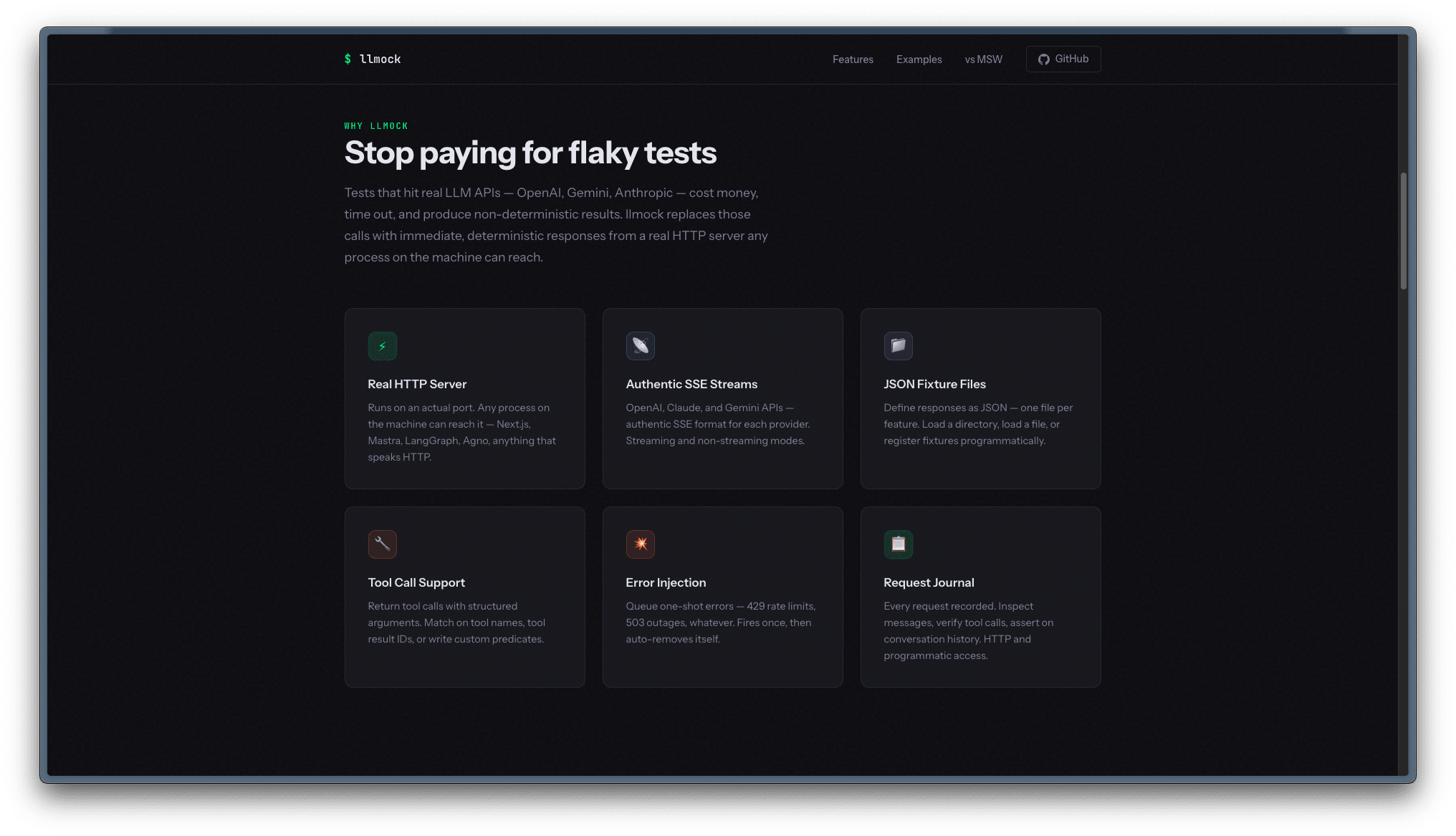Click the Authentic SSE Streams heading

pyautogui.click(x=691, y=384)
